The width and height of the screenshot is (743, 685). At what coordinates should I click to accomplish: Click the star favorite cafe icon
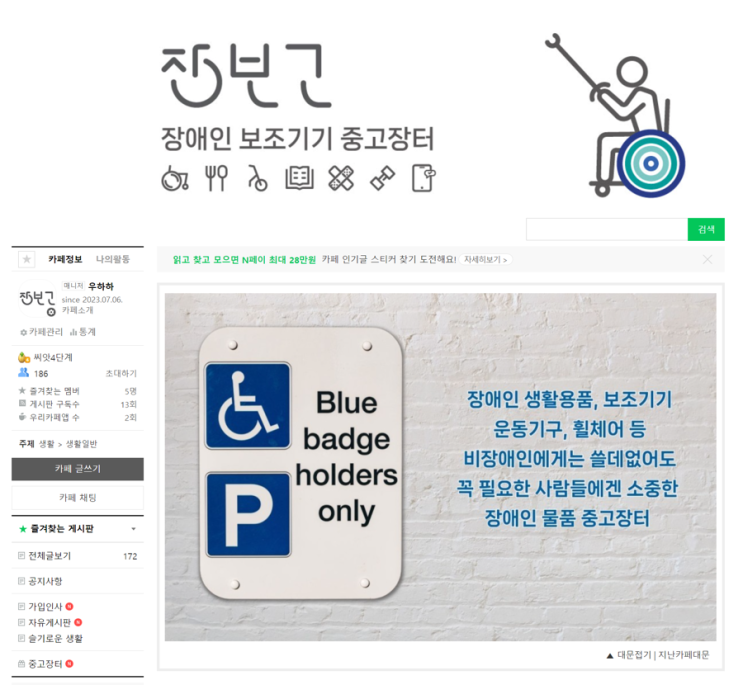point(27,259)
